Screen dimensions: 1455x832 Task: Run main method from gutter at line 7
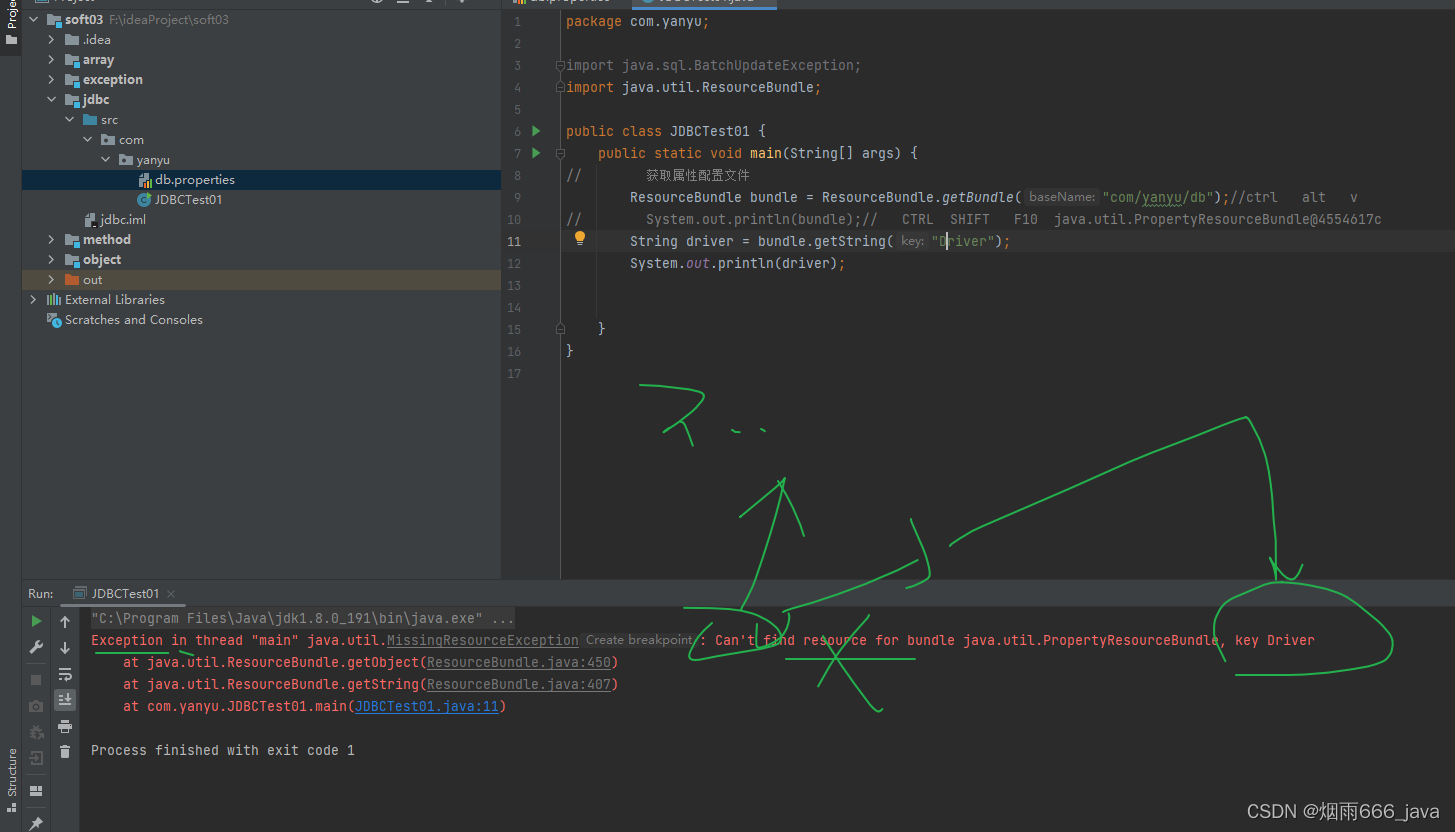536,153
